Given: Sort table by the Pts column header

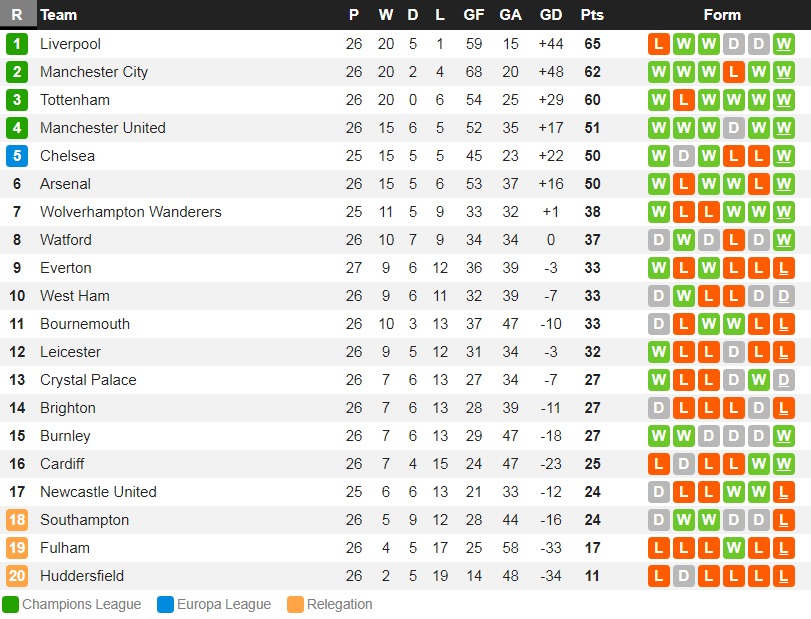Looking at the screenshot, I should [x=592, y=14].
